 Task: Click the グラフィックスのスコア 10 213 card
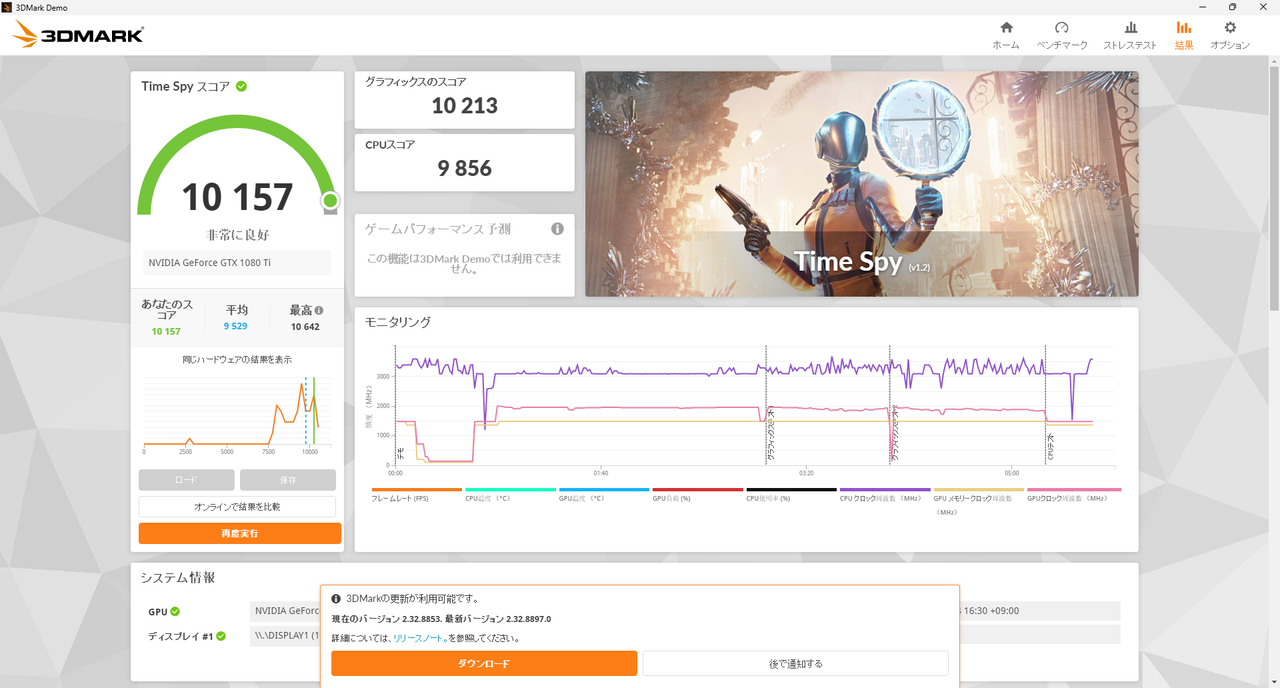(x=465, y=99)
